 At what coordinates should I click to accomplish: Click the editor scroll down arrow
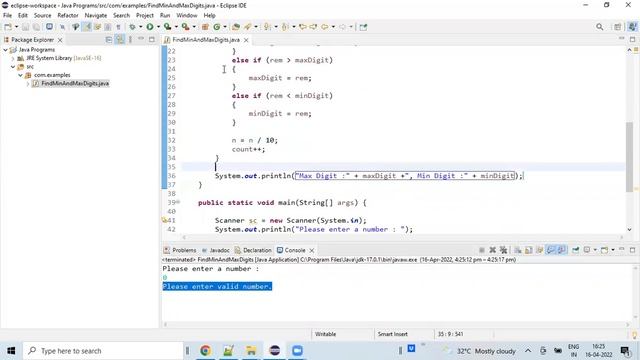(x=629, y=229)
